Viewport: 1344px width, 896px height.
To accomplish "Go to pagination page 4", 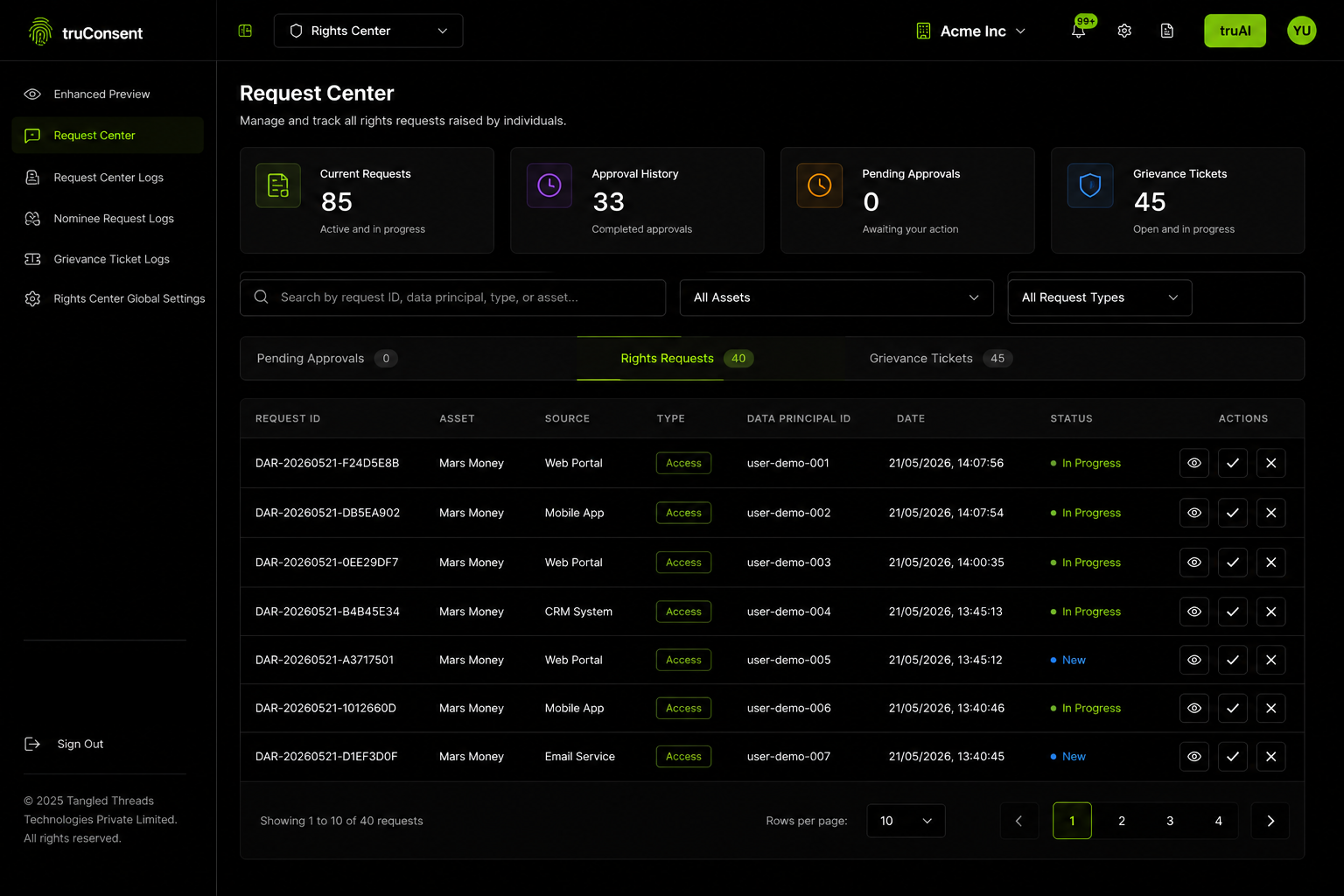I will 1218,821.
